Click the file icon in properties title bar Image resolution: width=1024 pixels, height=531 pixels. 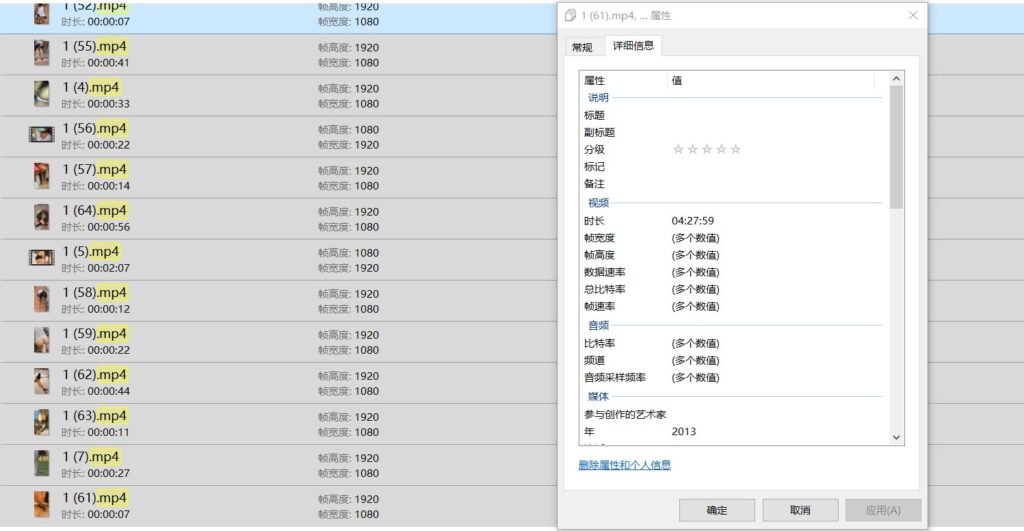(570, 16)
